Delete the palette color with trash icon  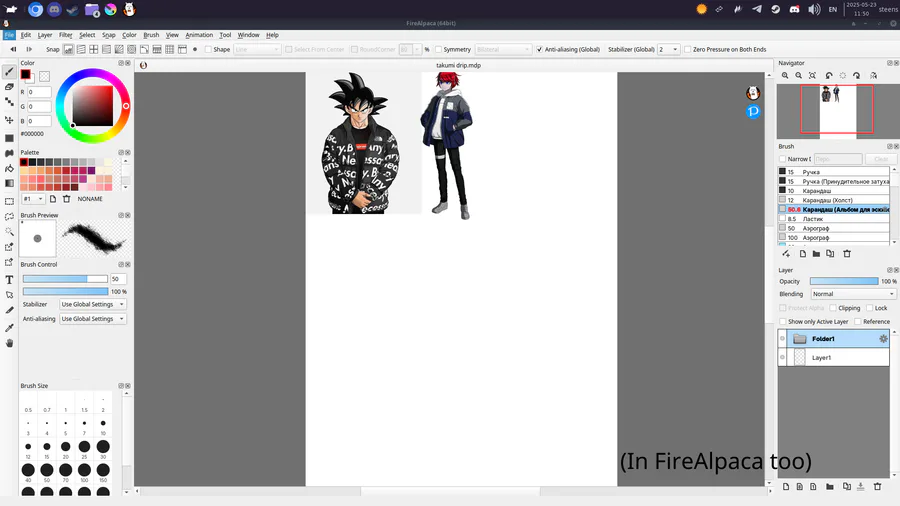click(67, 199)
